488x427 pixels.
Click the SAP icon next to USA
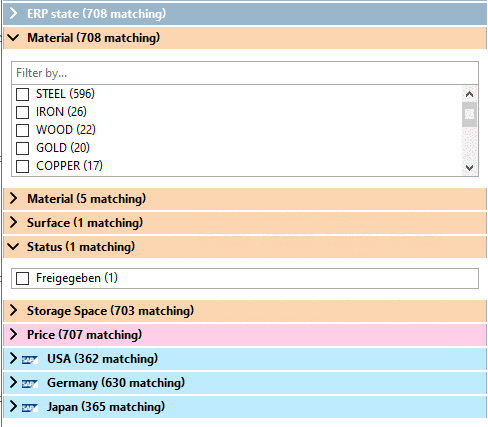point(30,360)
